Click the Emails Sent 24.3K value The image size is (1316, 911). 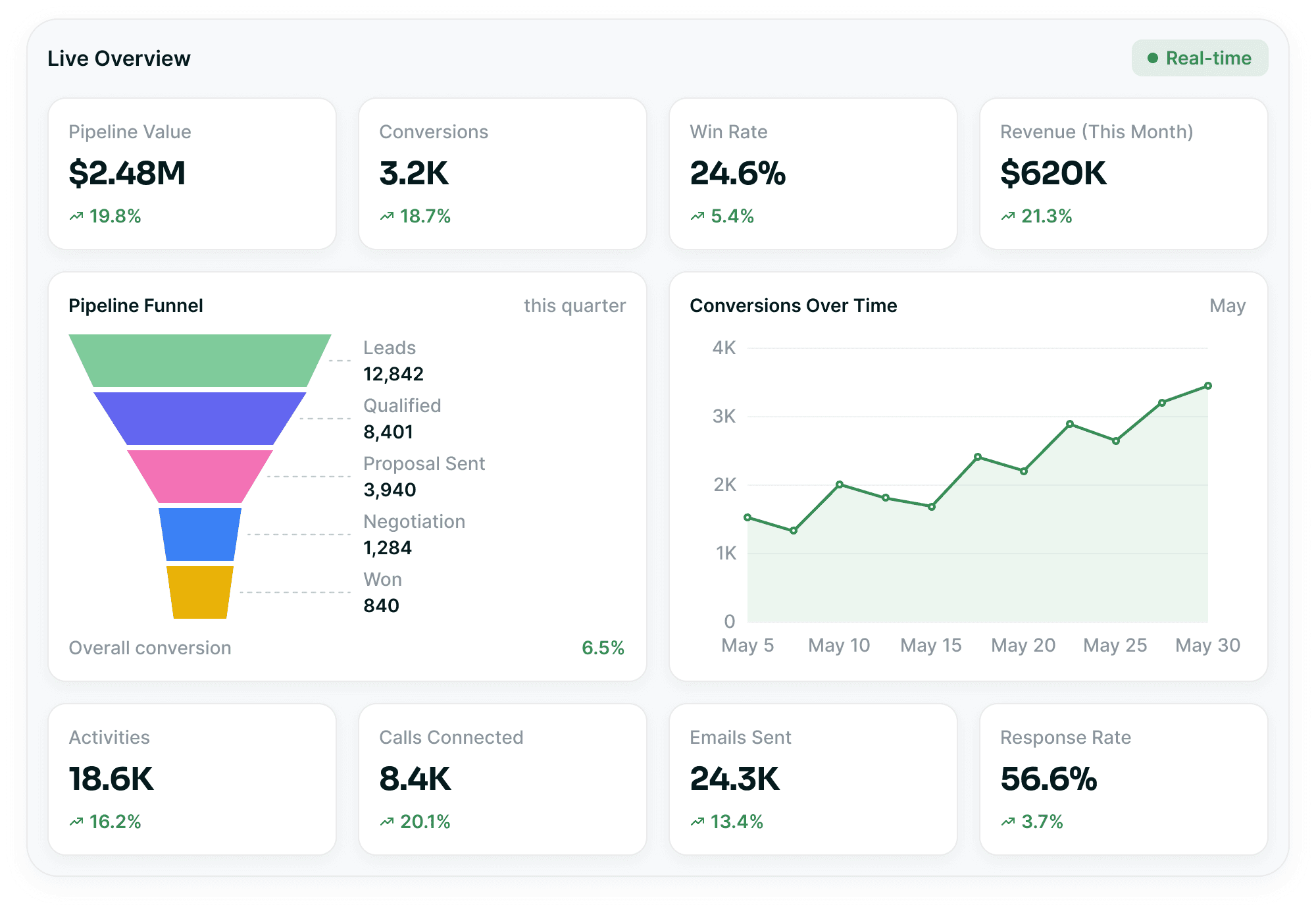(x=735, y=779)
